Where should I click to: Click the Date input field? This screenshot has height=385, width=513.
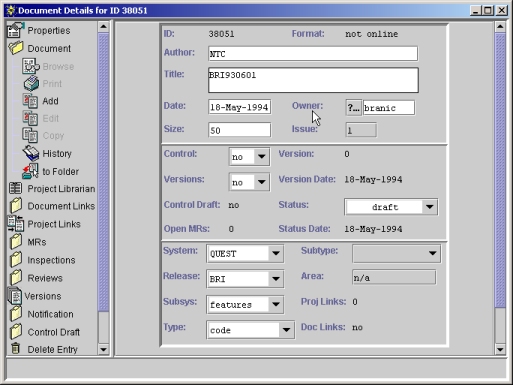point(239,107)
